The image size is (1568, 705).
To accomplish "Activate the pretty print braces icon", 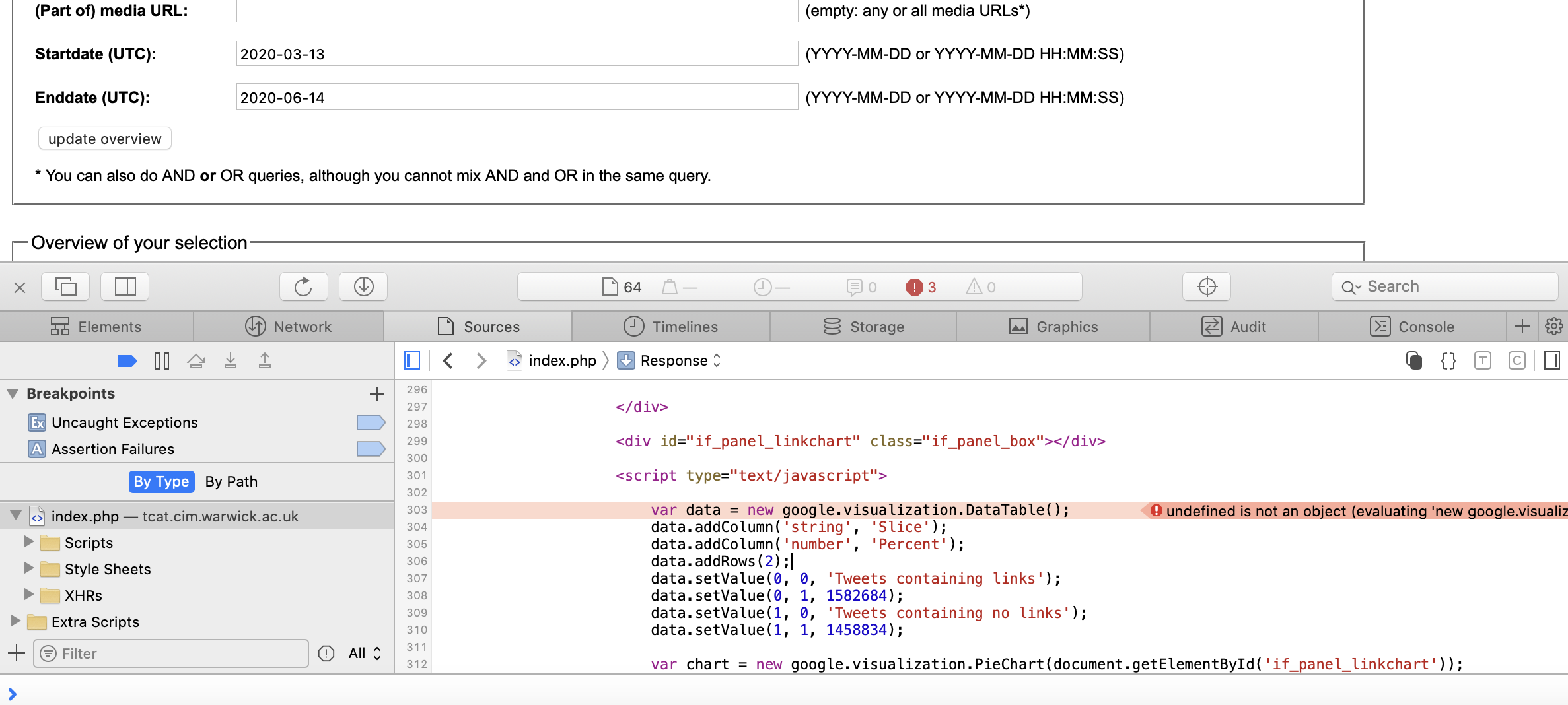I will 1448,360.
